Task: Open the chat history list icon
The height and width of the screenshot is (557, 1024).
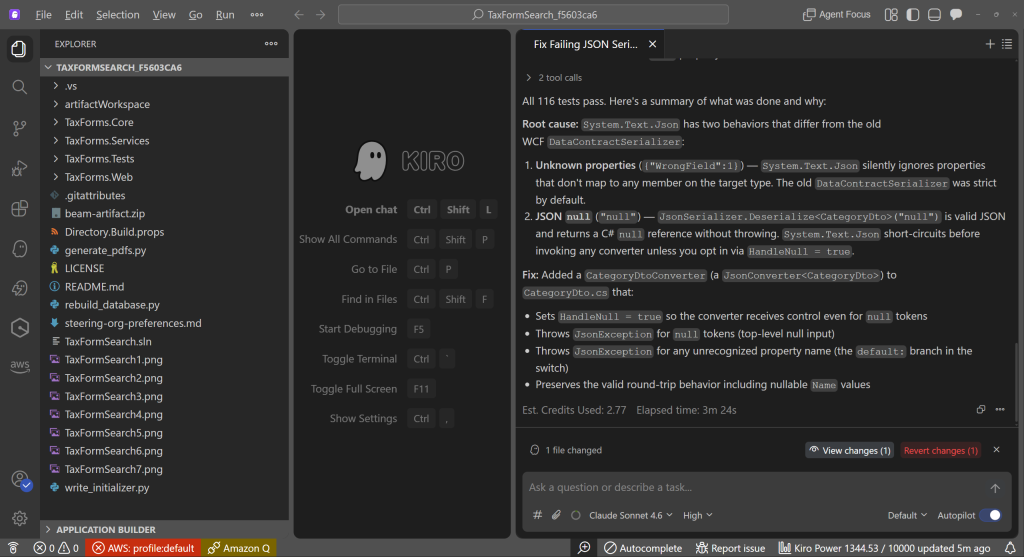Action: click(1007, 44)
